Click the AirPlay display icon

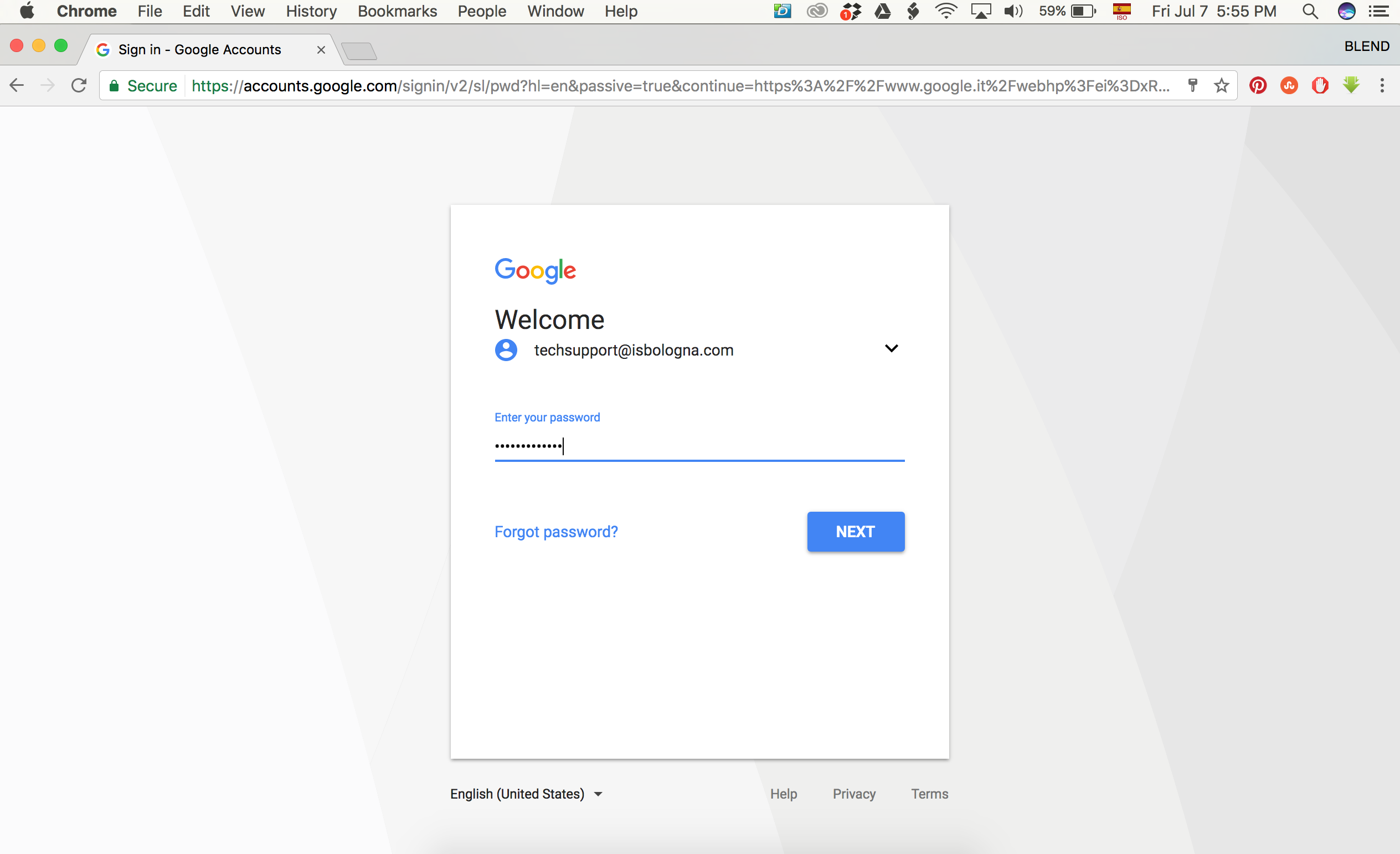click(981, 12)
